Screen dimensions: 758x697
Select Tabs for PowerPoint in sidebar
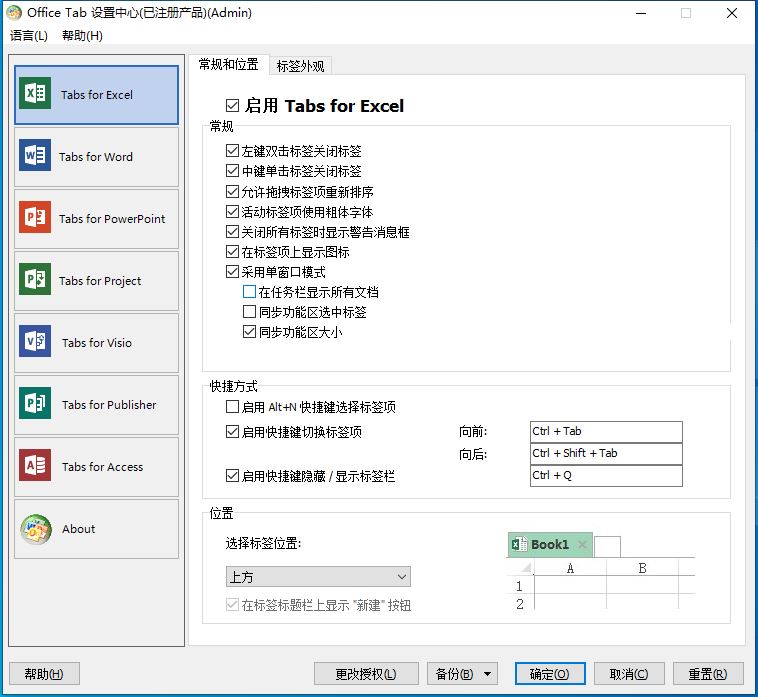(97, 218)
